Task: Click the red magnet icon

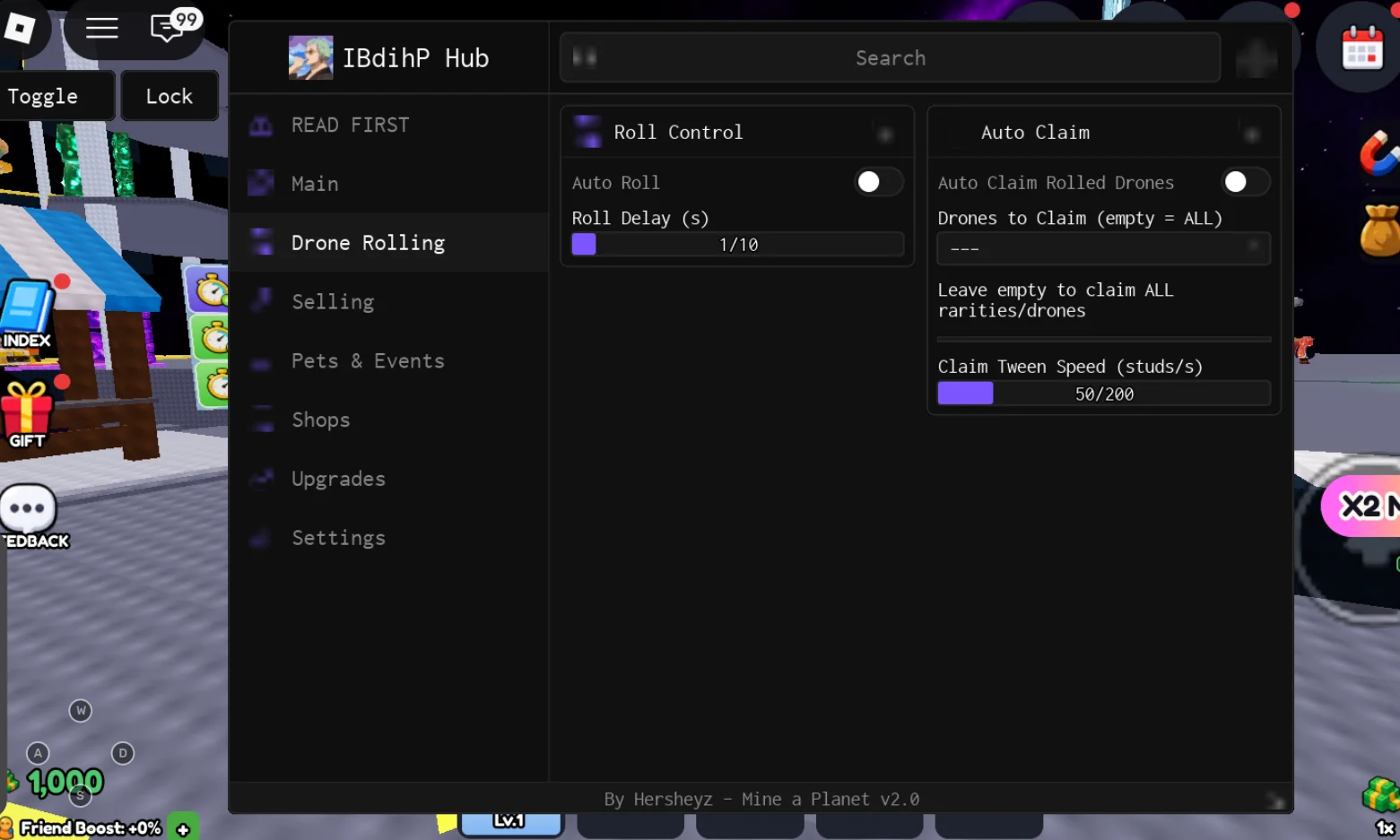Action: coord(1379,153)
